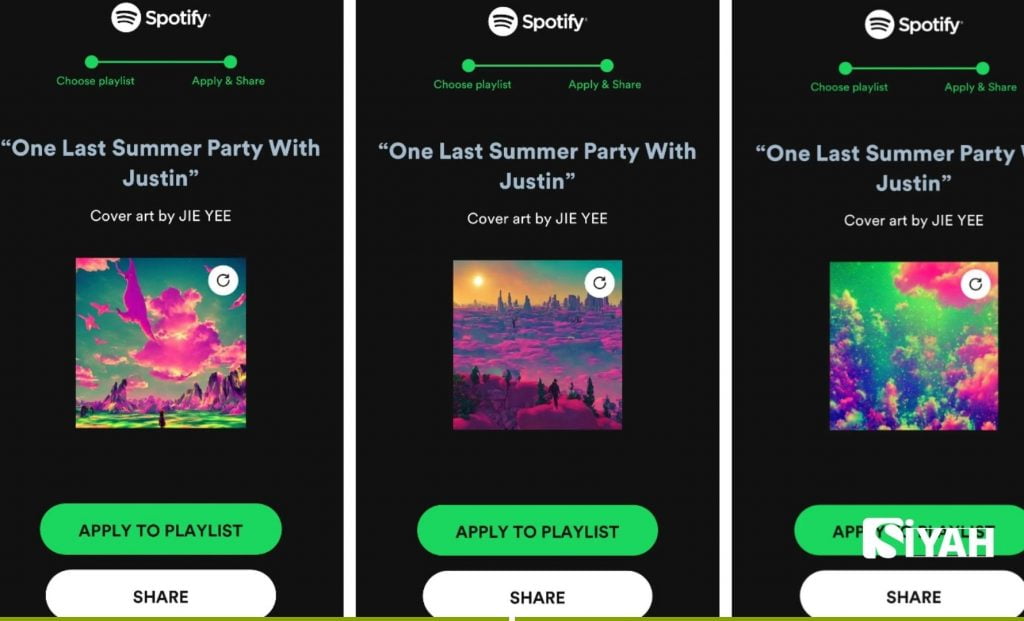Go to Choose playlist step in left panel
1024x621 pixels.
(x=95, y=81)
